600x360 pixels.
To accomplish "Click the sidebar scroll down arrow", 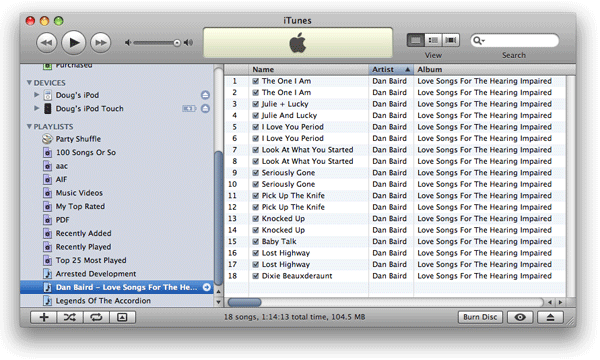I will [218, 302].
